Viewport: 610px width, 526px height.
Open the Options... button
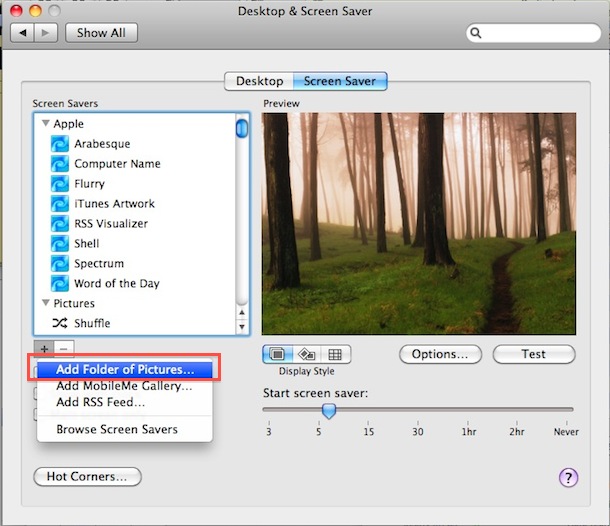click(440, 354)
